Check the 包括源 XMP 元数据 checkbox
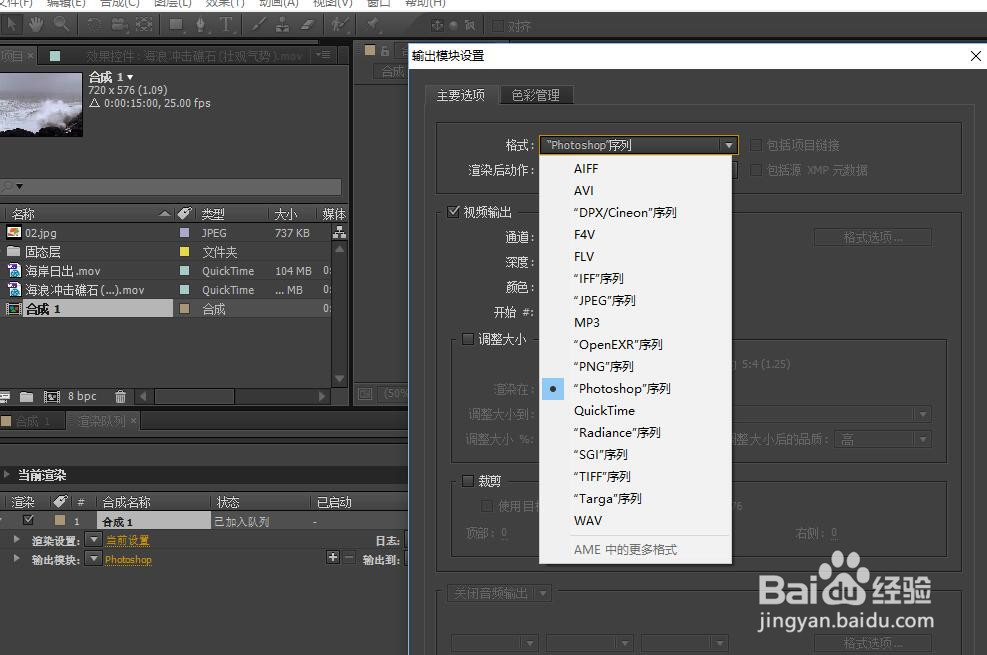Viewport: 987px width, 655px height. pos(756,170)
